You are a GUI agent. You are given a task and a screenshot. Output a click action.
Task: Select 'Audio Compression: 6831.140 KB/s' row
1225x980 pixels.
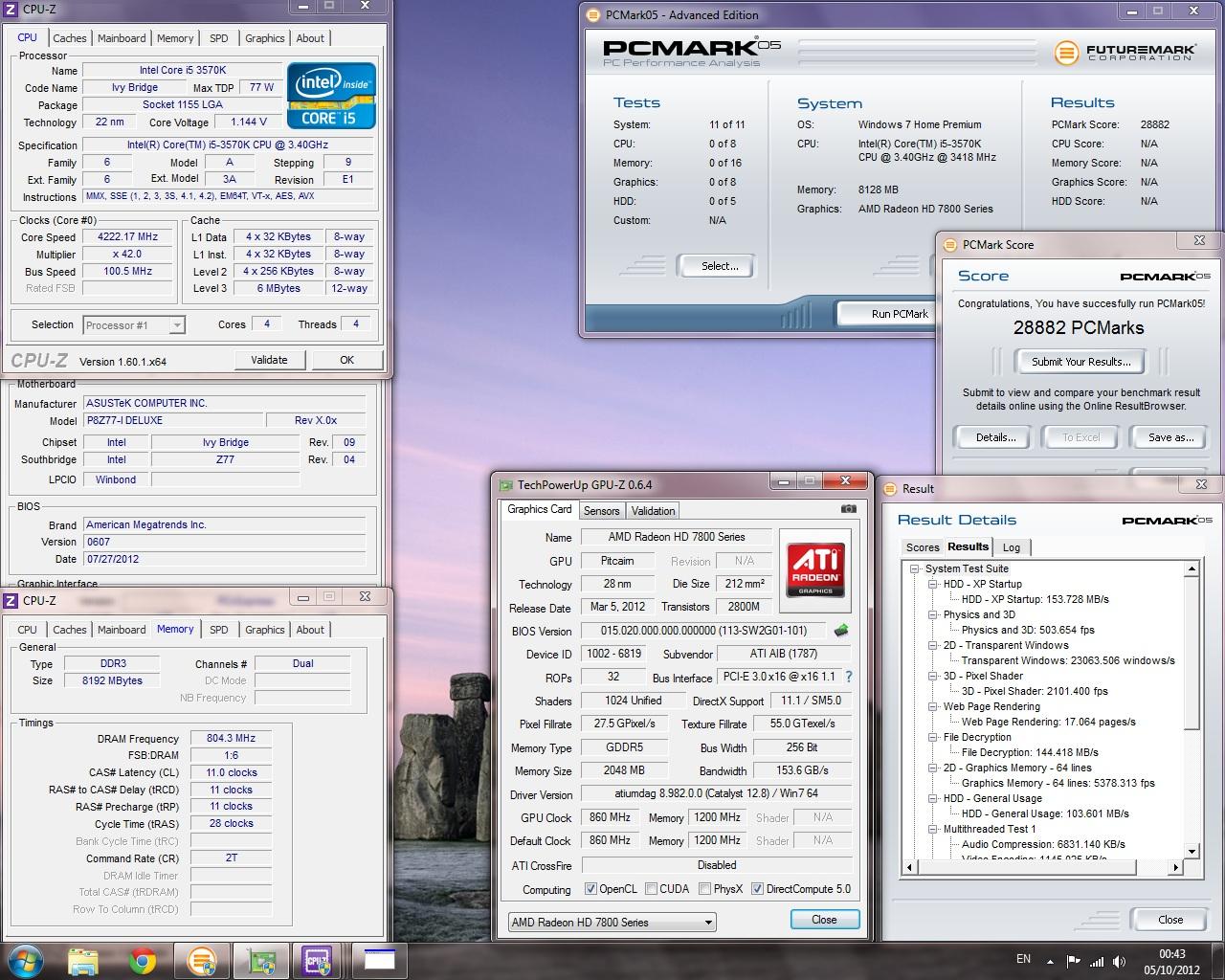(1043, 844)
